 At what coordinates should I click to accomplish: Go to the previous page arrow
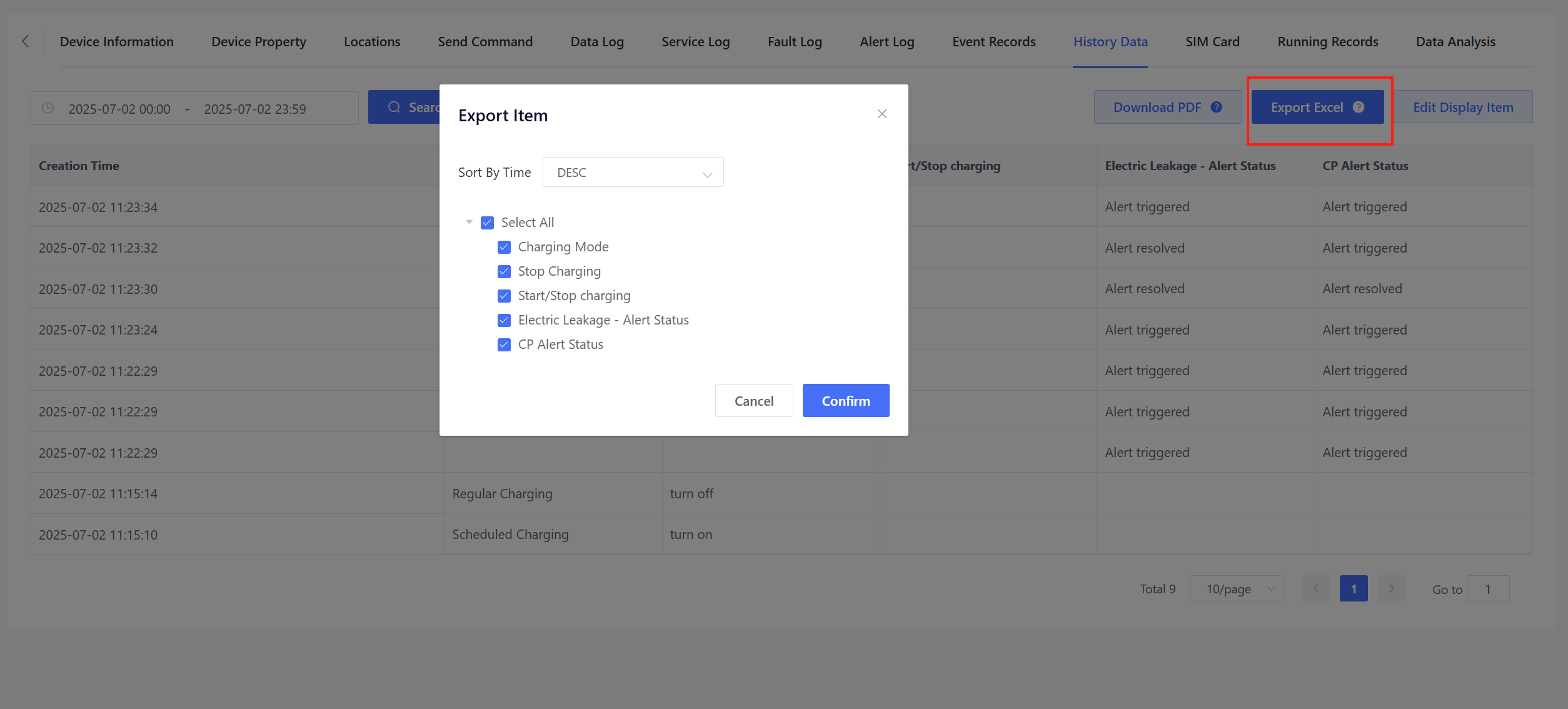tap(1315, 588)
